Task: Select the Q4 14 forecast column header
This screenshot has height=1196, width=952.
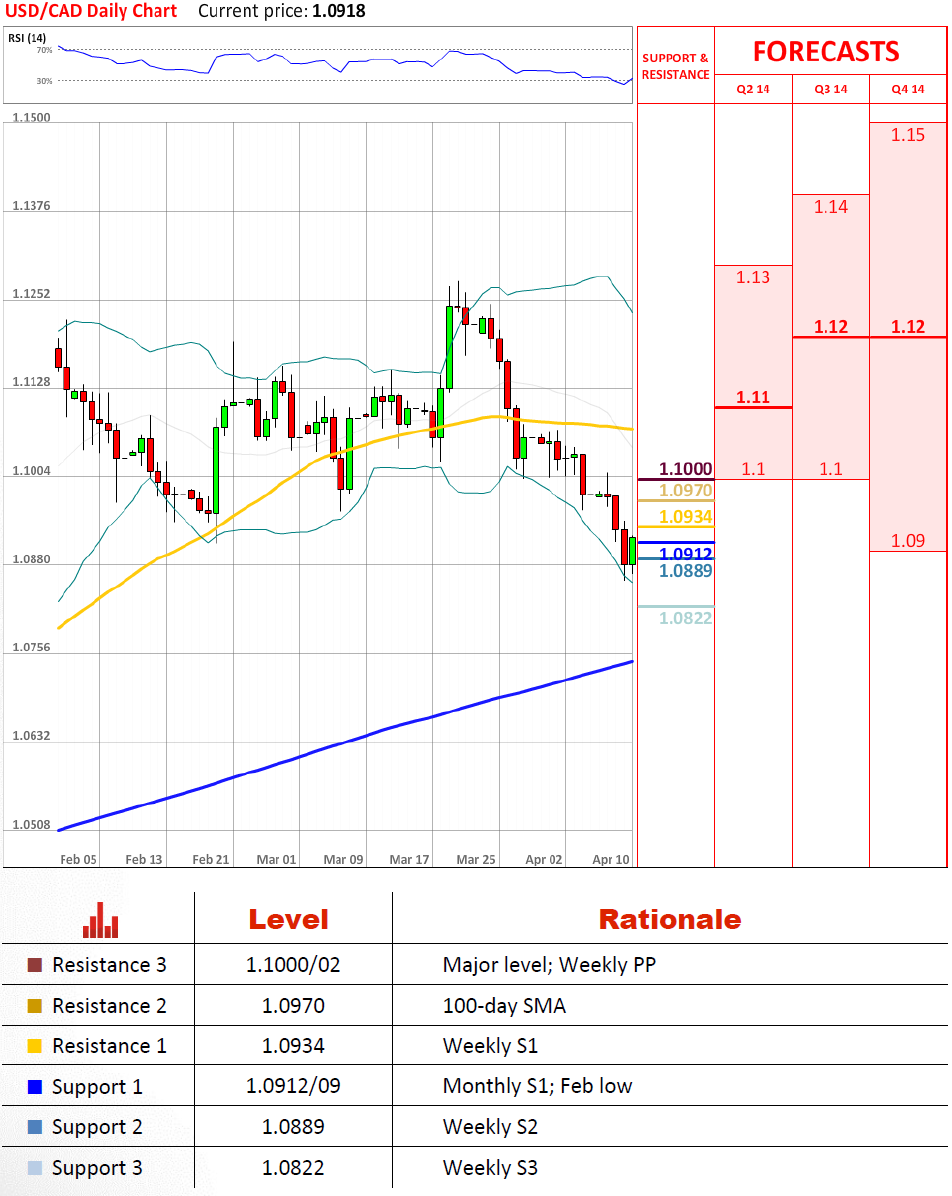Action: (907, 89)
